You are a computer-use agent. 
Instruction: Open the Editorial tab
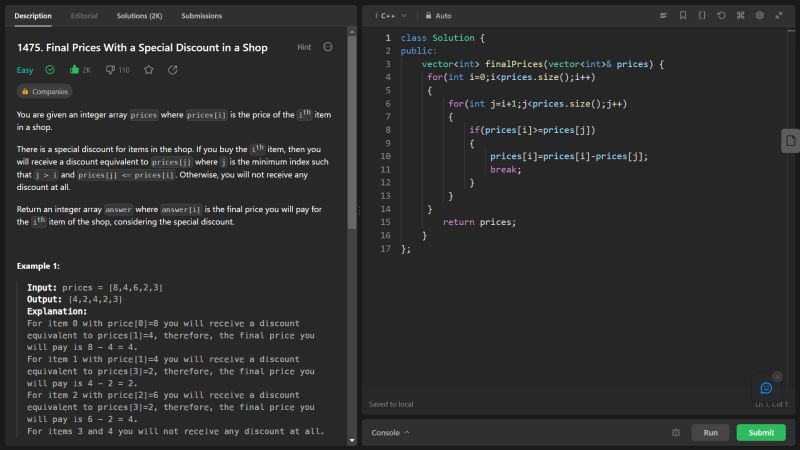point(84,16)
